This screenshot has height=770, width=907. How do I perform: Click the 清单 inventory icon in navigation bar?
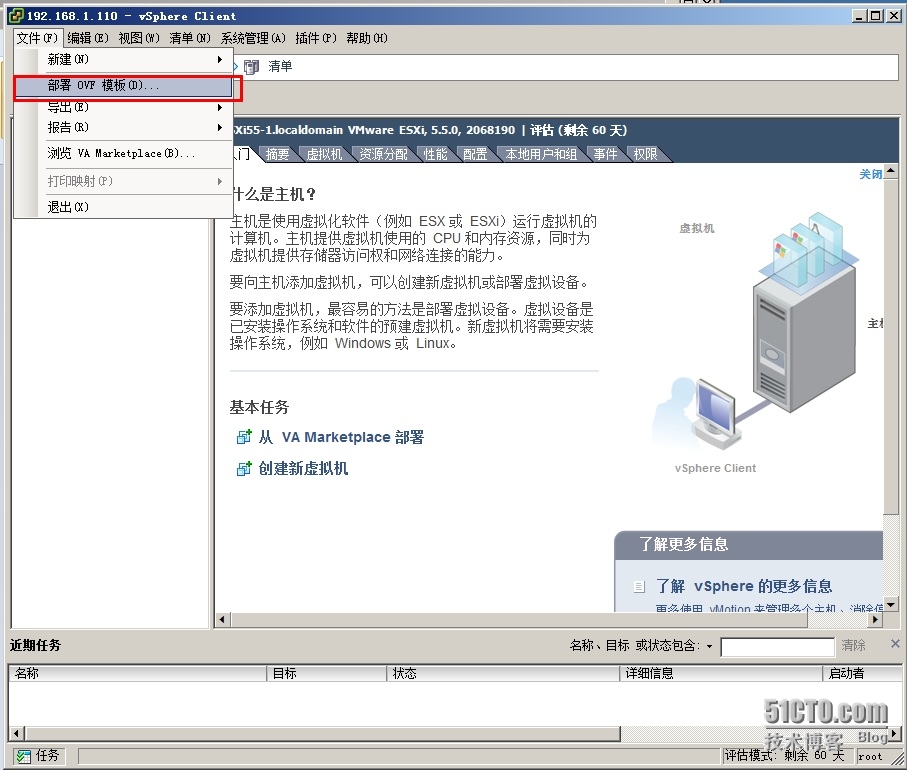click(251, 67)
